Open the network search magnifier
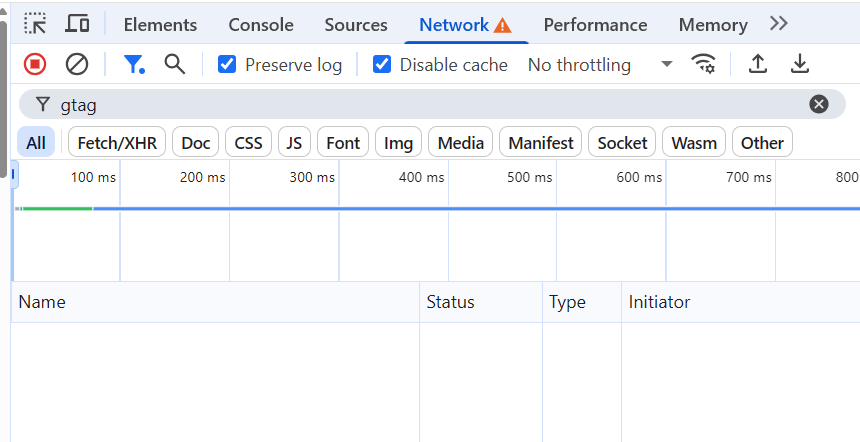 point(175,65)
